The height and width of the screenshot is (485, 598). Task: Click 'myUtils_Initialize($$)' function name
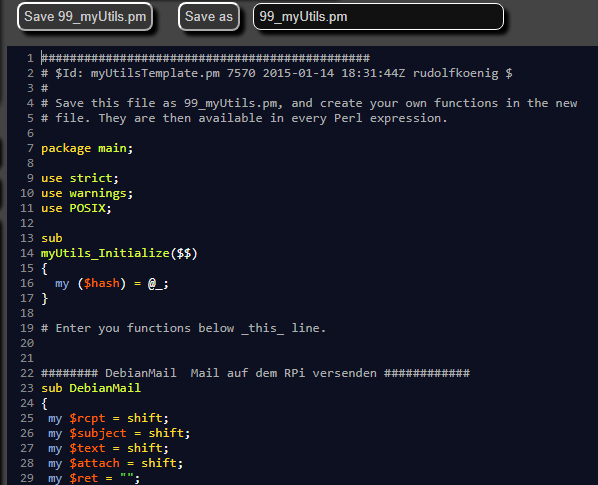pyautogui.click(x=119, y=253)
